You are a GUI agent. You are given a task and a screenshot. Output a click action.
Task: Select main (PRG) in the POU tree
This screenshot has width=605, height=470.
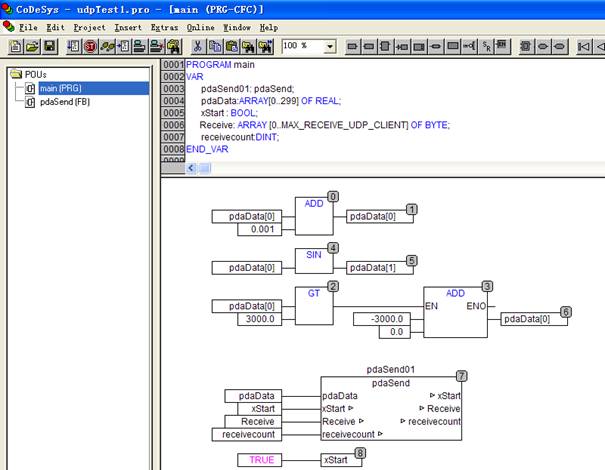[x=59, y=88]
